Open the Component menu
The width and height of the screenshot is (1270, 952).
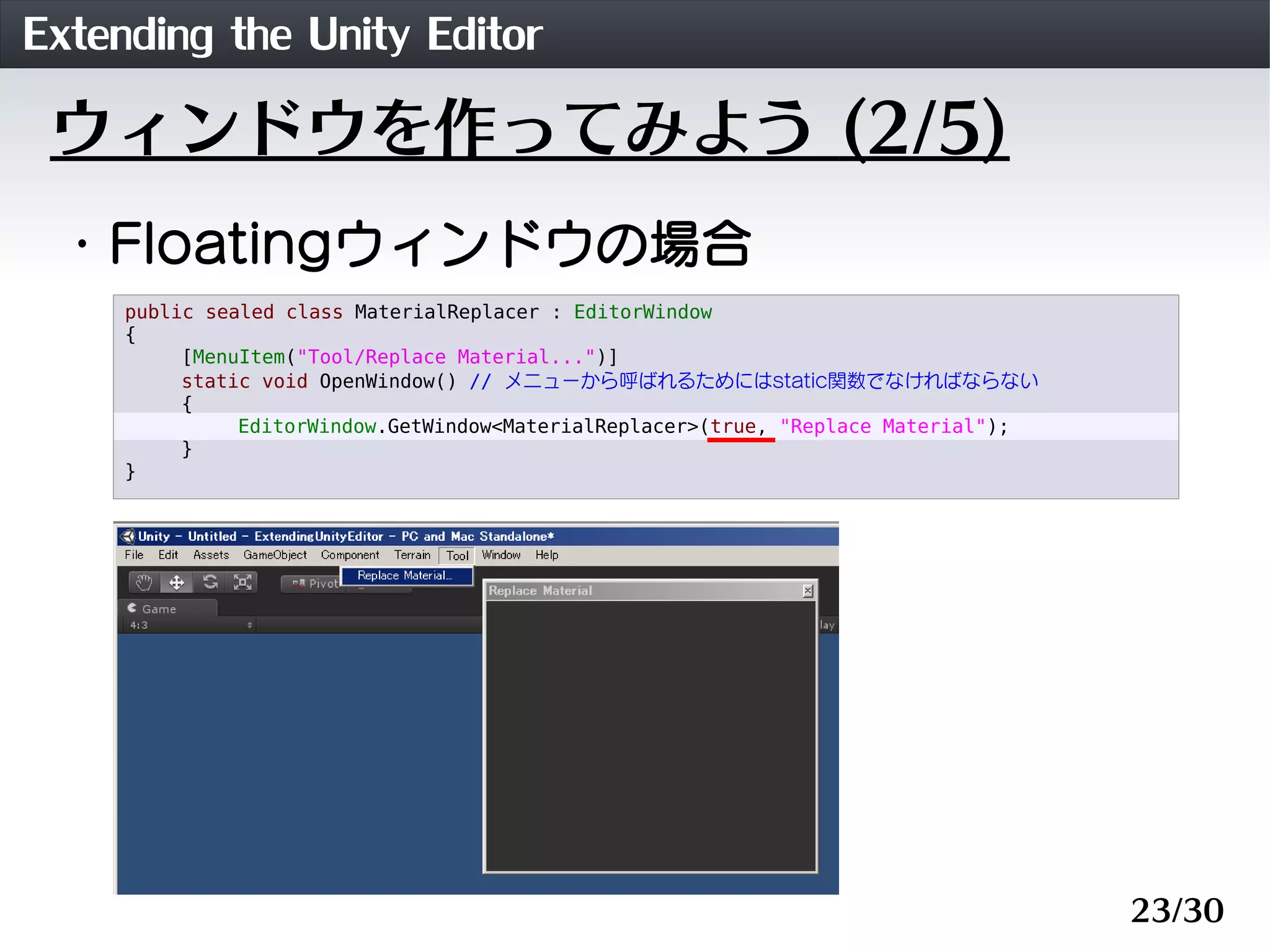click(x=350, y=555)
